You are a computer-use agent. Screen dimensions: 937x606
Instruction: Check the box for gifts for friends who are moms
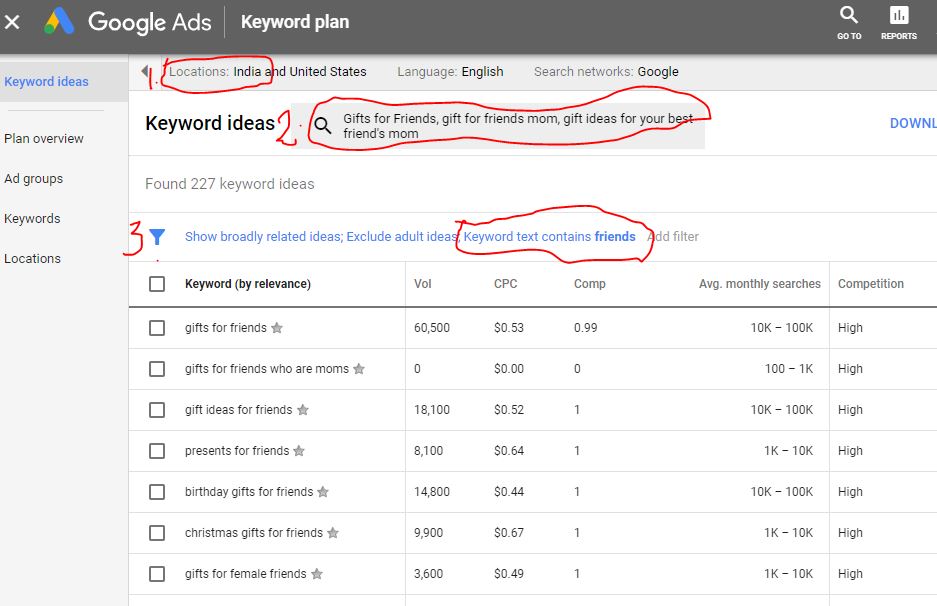[x=157, y=369]
